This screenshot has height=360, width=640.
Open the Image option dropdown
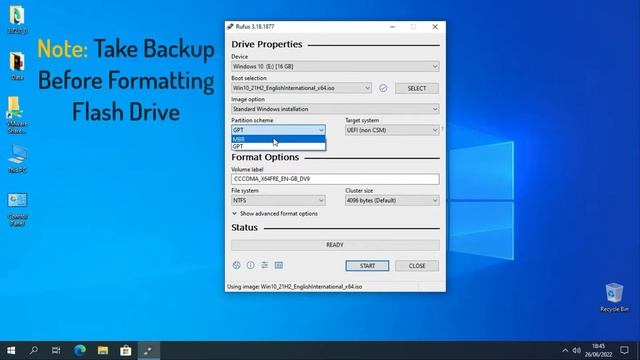pyautogui.click(x=335, y=109)
